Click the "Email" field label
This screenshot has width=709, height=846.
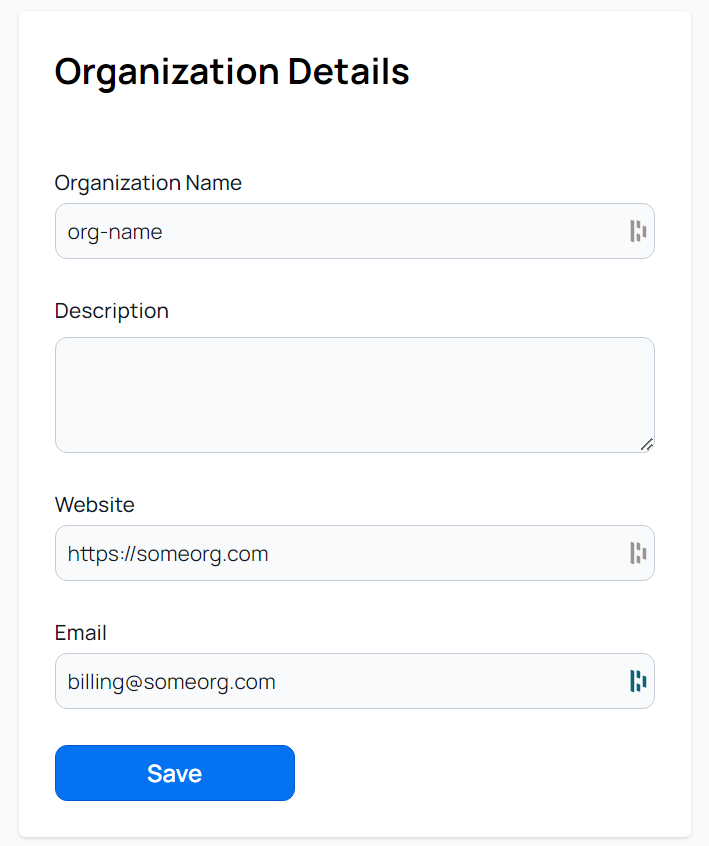[x=81, y=633]
